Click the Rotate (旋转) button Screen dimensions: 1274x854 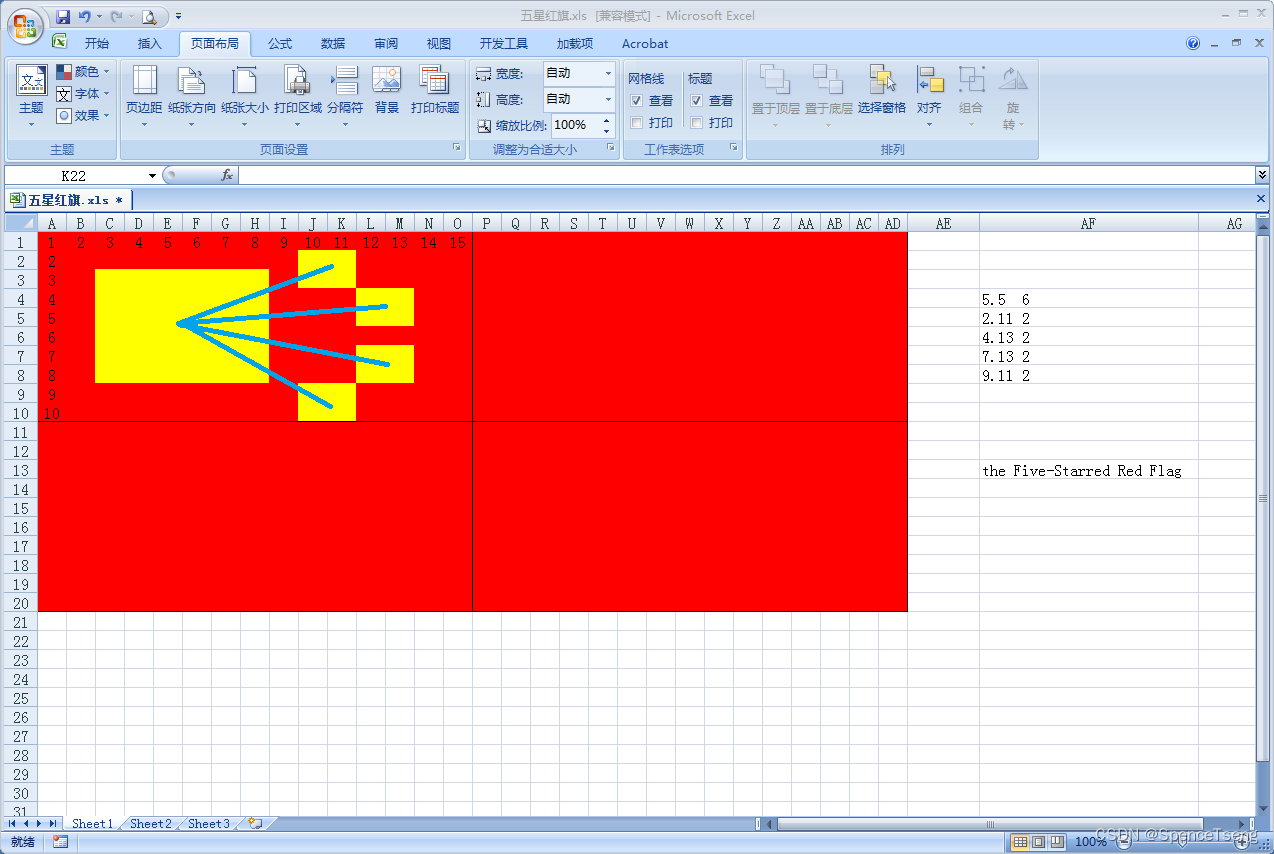tap(1013, 97)
